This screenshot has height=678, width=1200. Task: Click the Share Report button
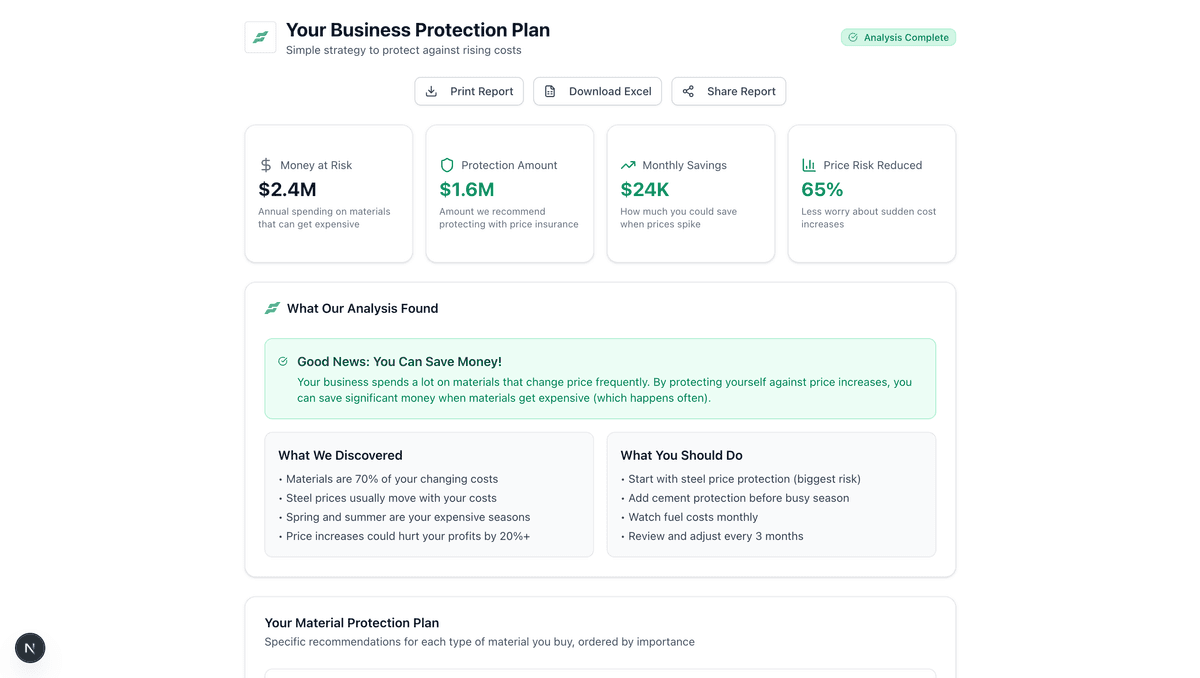coord(728,91)
